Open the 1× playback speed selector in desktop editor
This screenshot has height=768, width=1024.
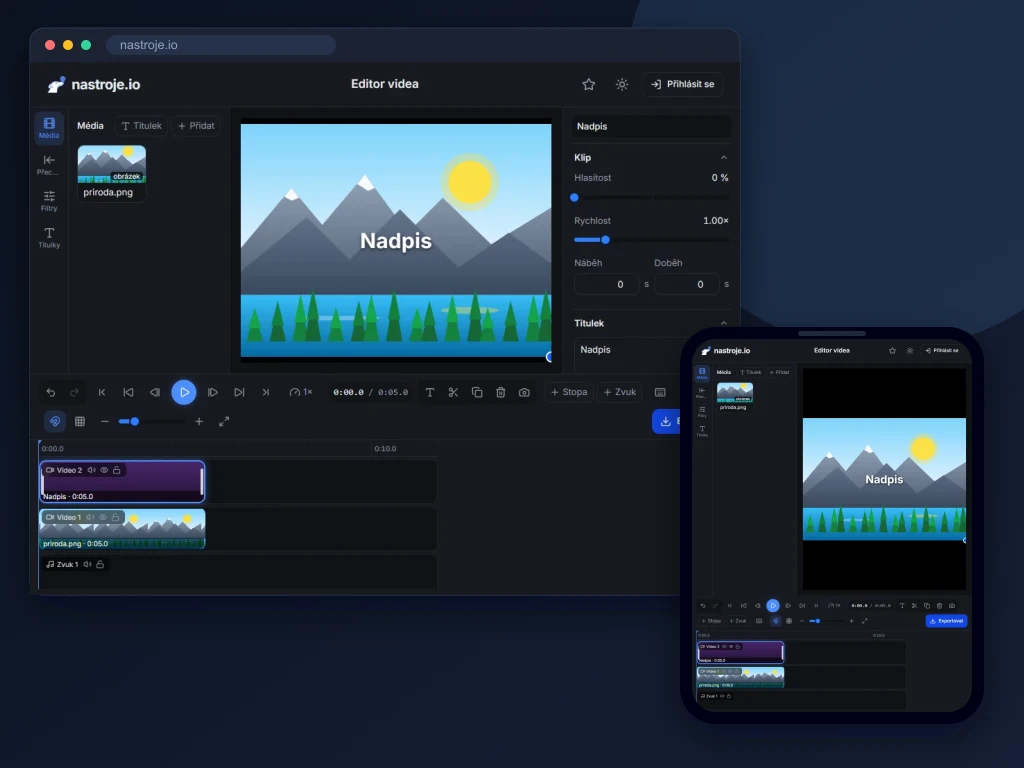tap(301, 392)
